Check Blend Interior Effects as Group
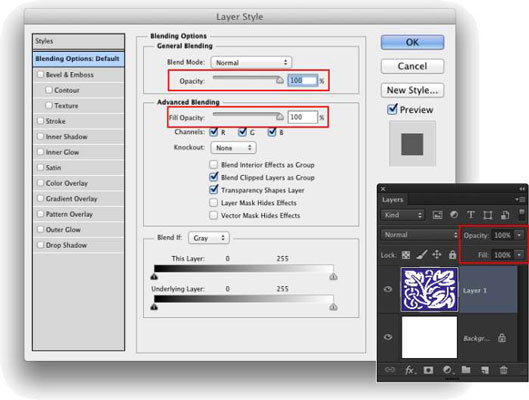This screenshot has height=400, width=529. pyautogui.click(x=213, y=165)
